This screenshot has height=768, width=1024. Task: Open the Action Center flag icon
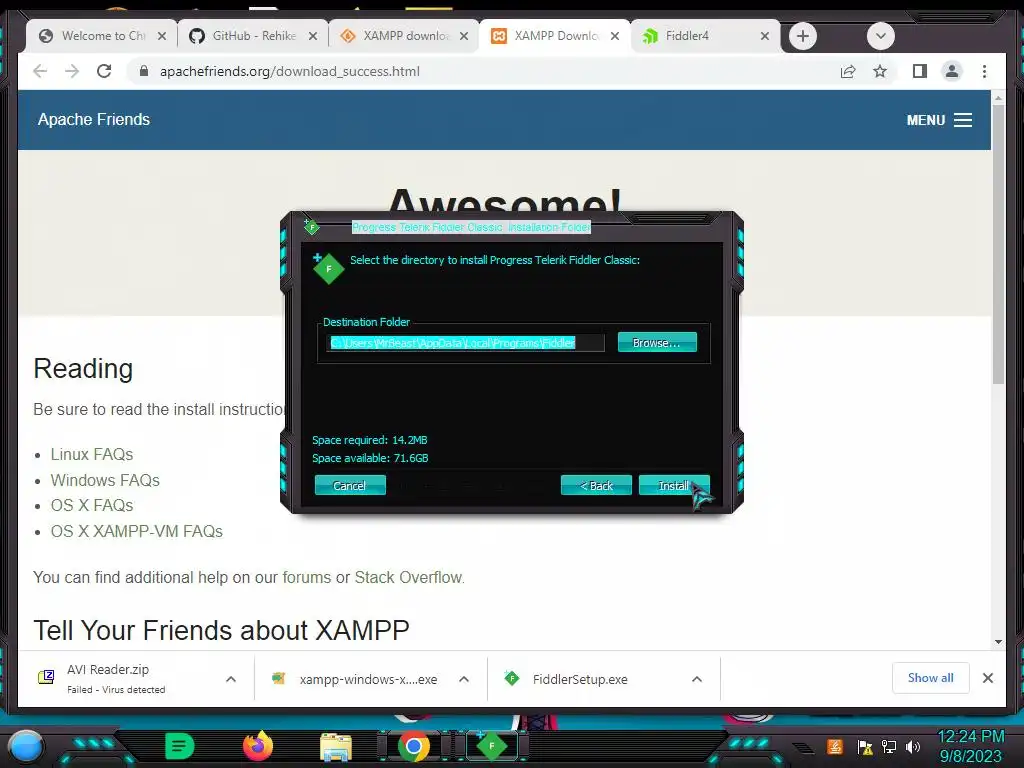[x=865, y=747]
